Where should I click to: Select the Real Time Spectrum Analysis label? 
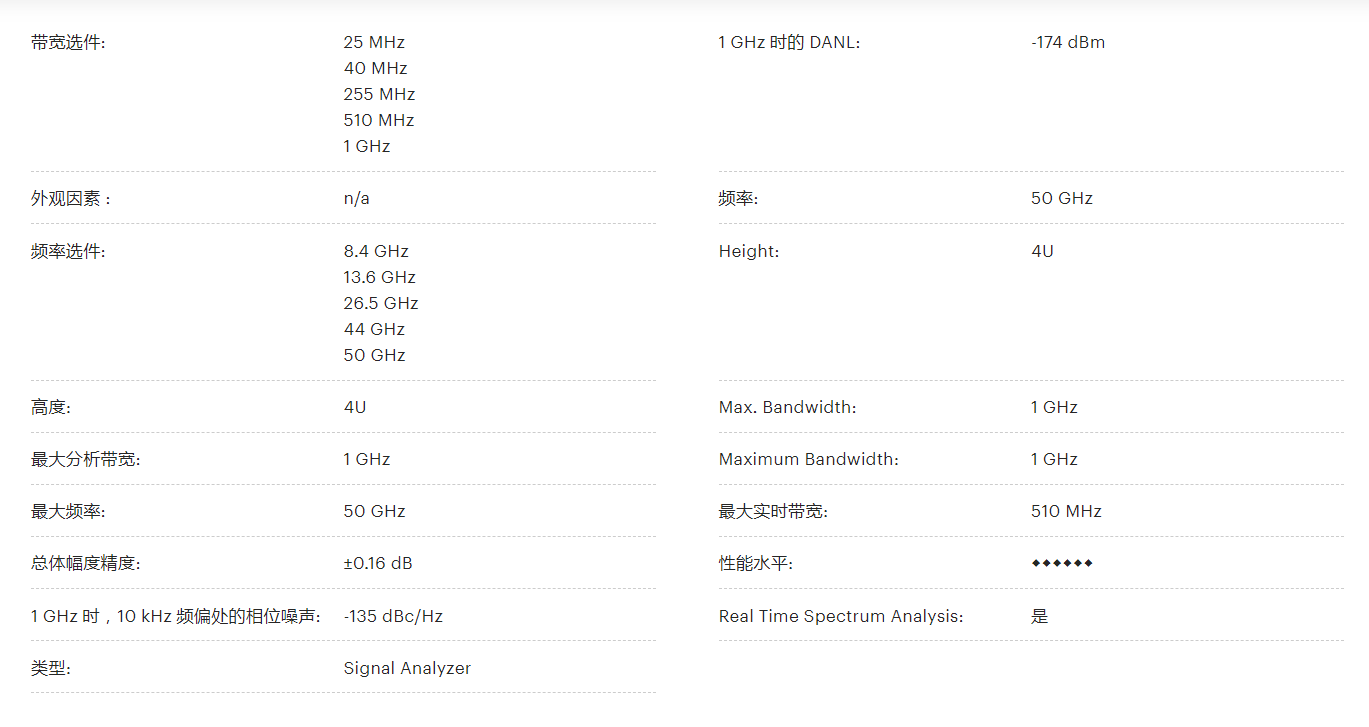point(841,616)
